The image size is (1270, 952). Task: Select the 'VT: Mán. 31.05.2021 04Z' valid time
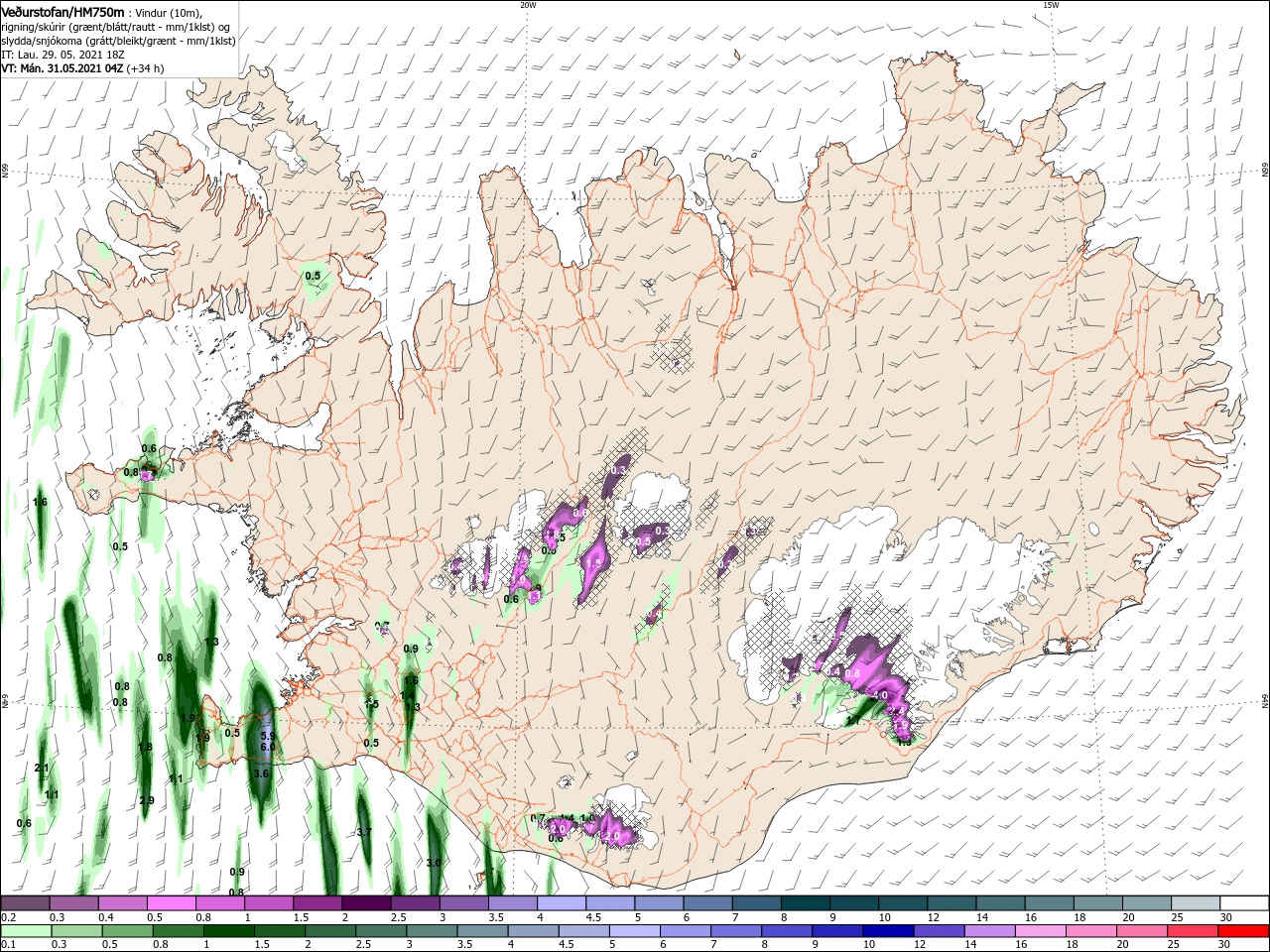(63, 68)
